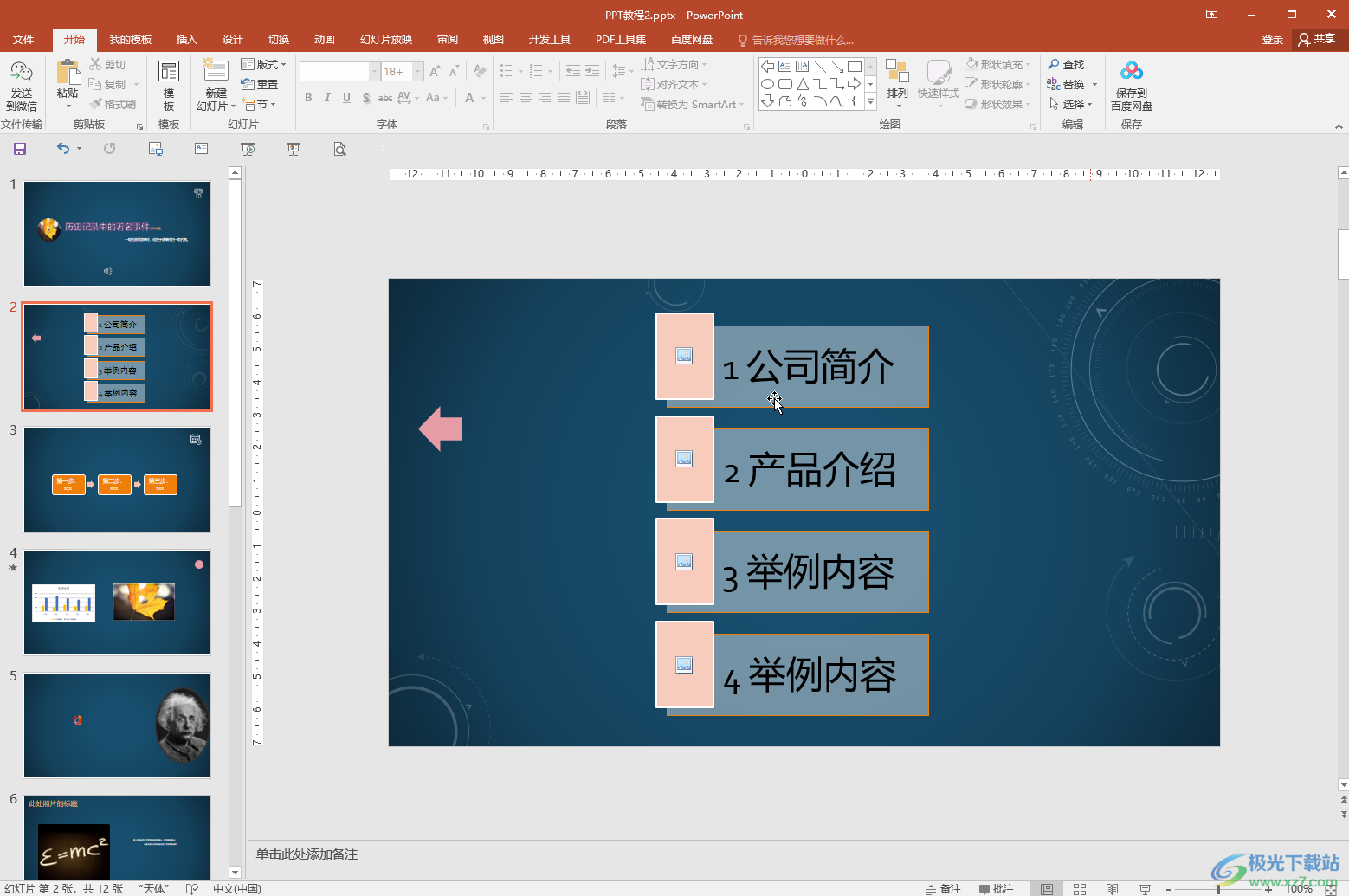Fit slide to current window icon
The width and height of the screenshot is (1349, 896).
(1331, 889)
